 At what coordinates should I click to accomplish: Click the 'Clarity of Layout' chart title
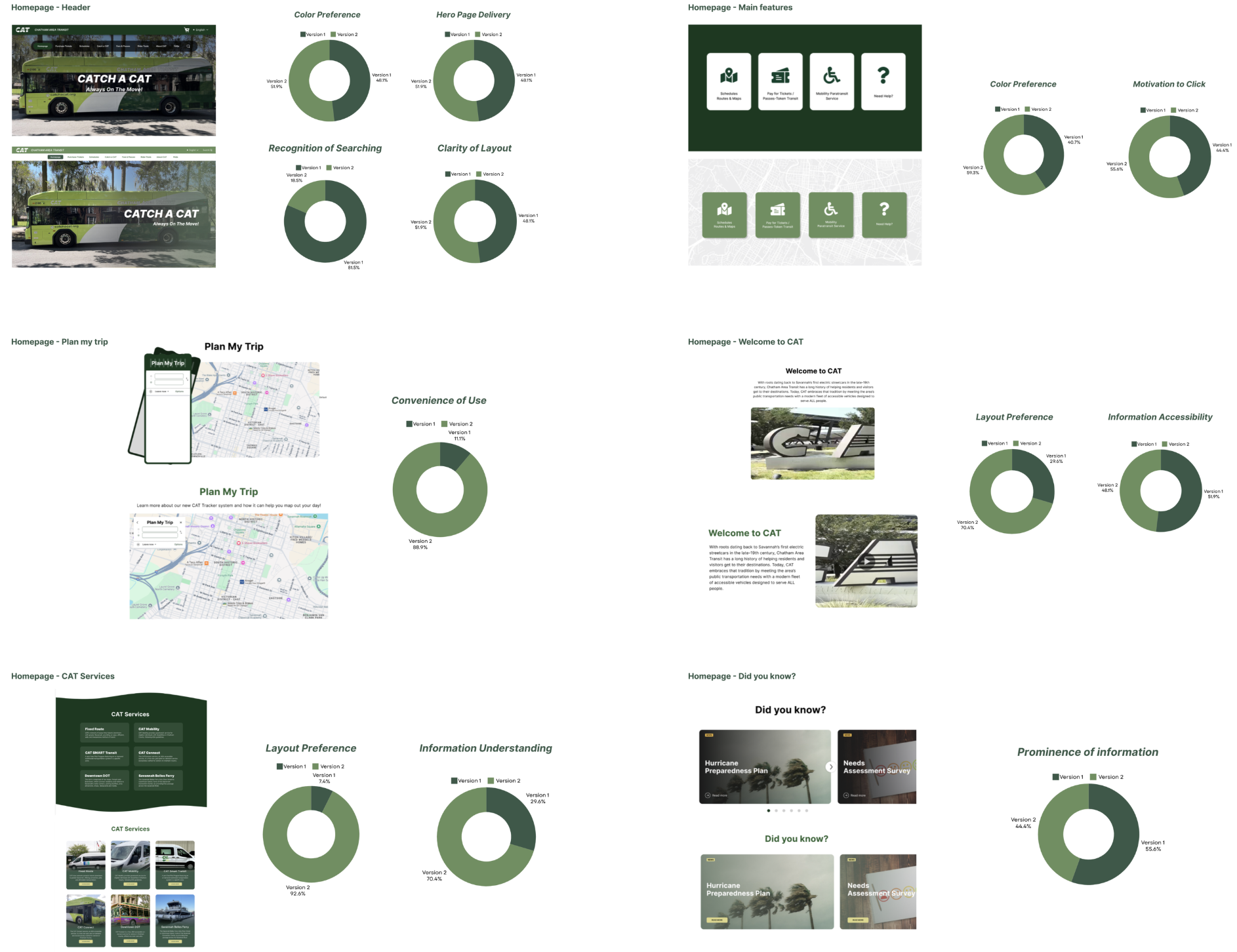(474, 148)
